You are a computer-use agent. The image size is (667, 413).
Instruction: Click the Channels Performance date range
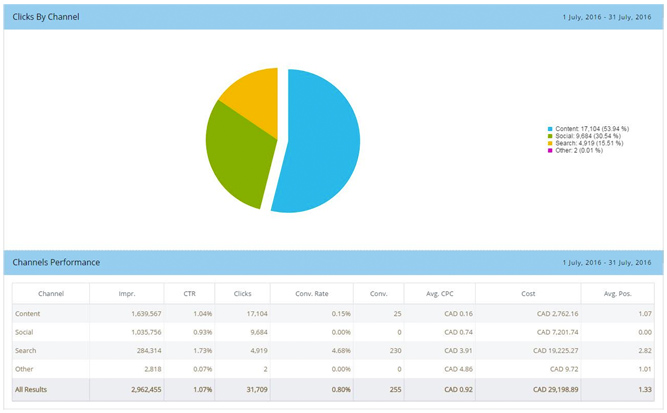click(x=607, y=262)
